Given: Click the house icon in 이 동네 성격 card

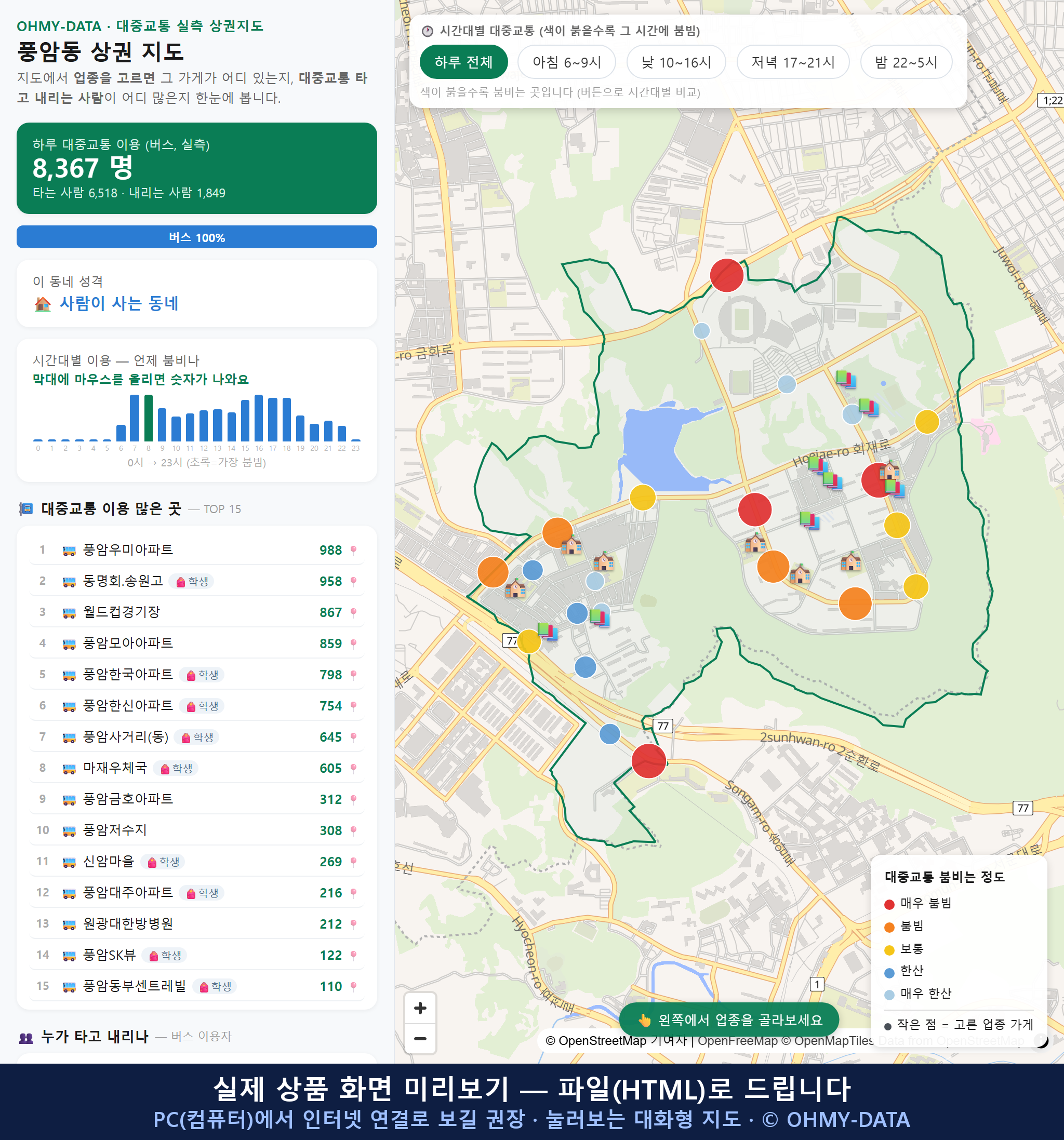Looking at the screenshot, I should pos(43,303).
